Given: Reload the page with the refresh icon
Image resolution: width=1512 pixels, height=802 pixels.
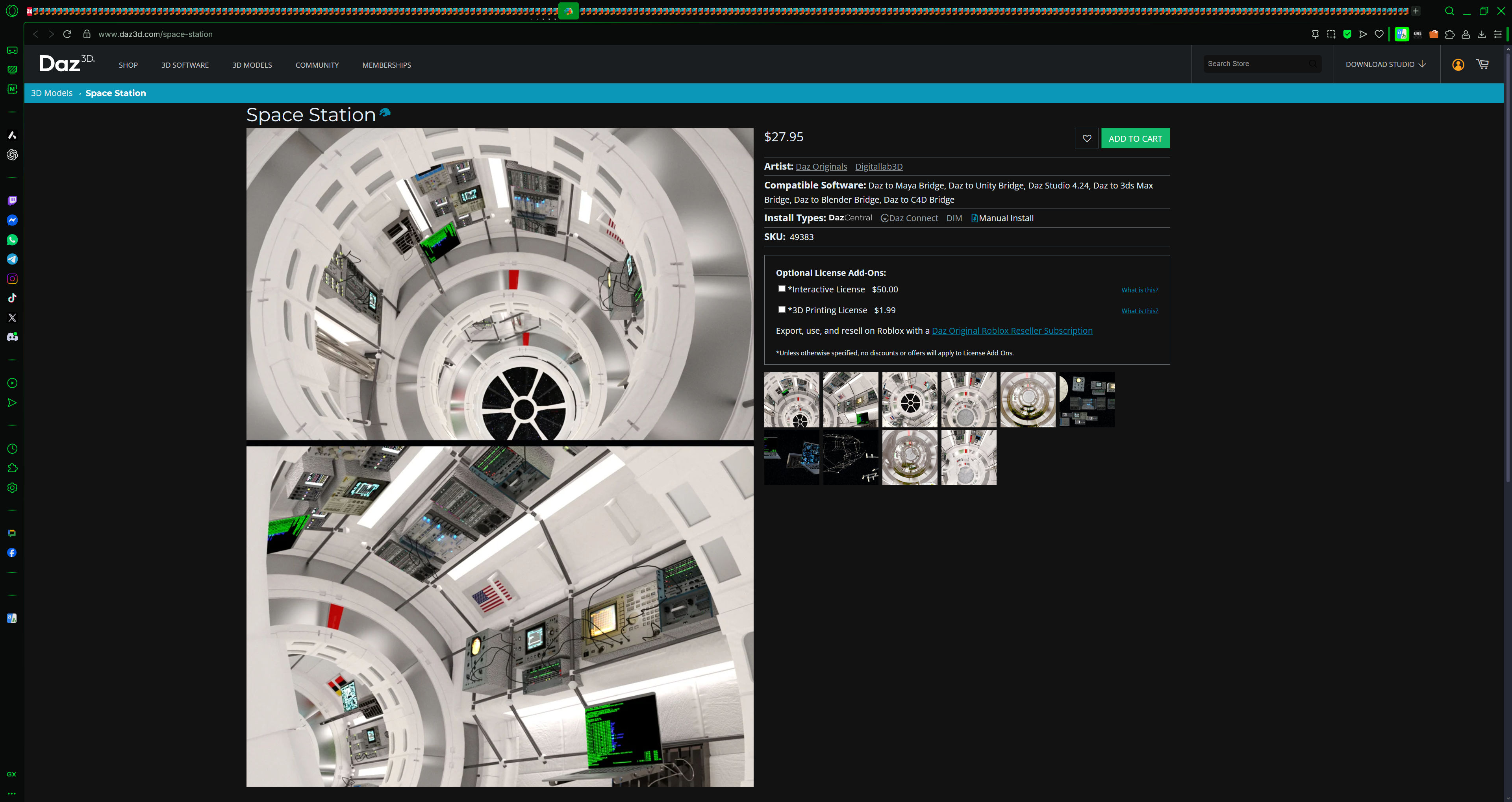Looking at the screenshot, I should click(67, 34).
